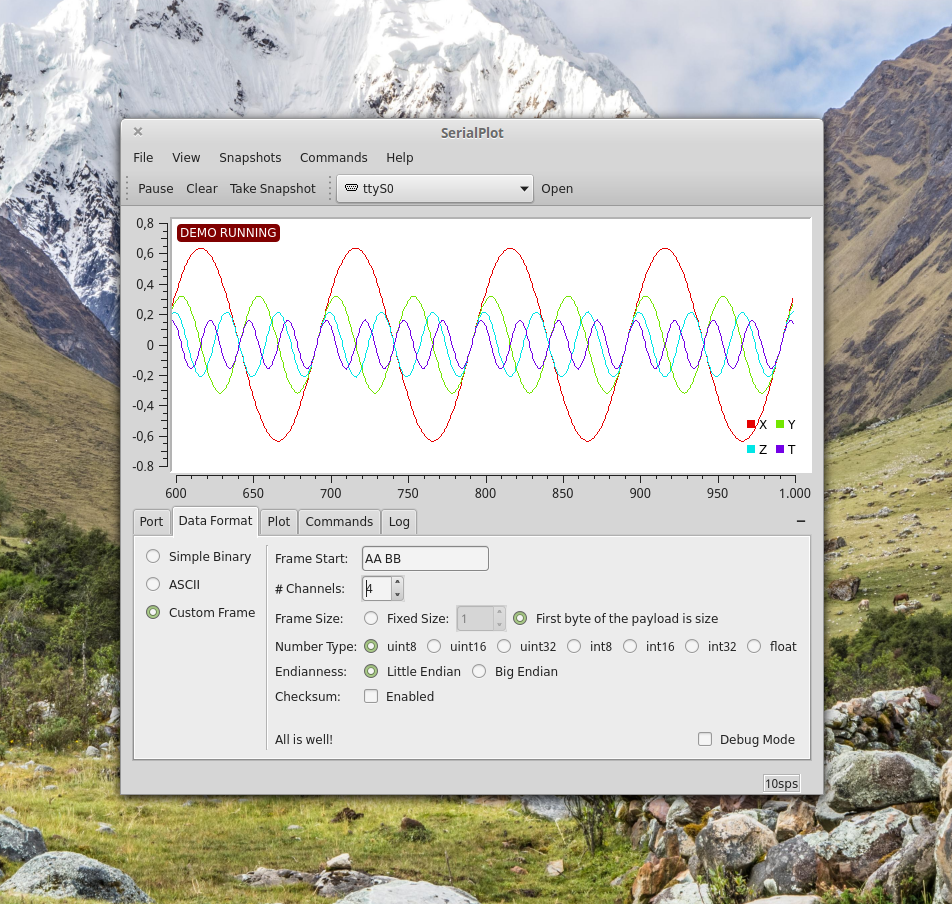Click the cyan Z channel legend marker

(751, 450)
